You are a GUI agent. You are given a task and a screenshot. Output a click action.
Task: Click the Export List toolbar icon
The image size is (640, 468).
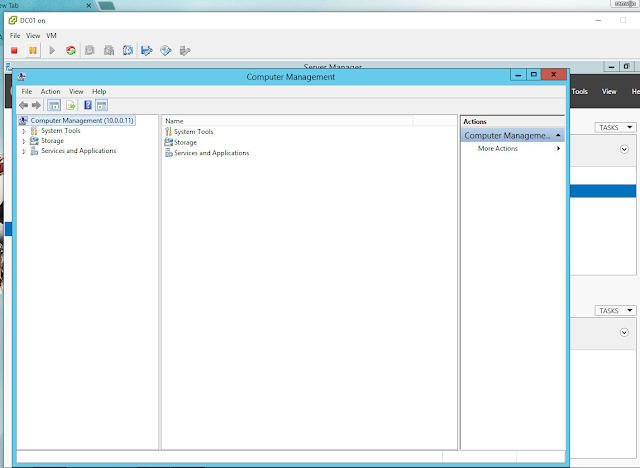tap(71, 105)
